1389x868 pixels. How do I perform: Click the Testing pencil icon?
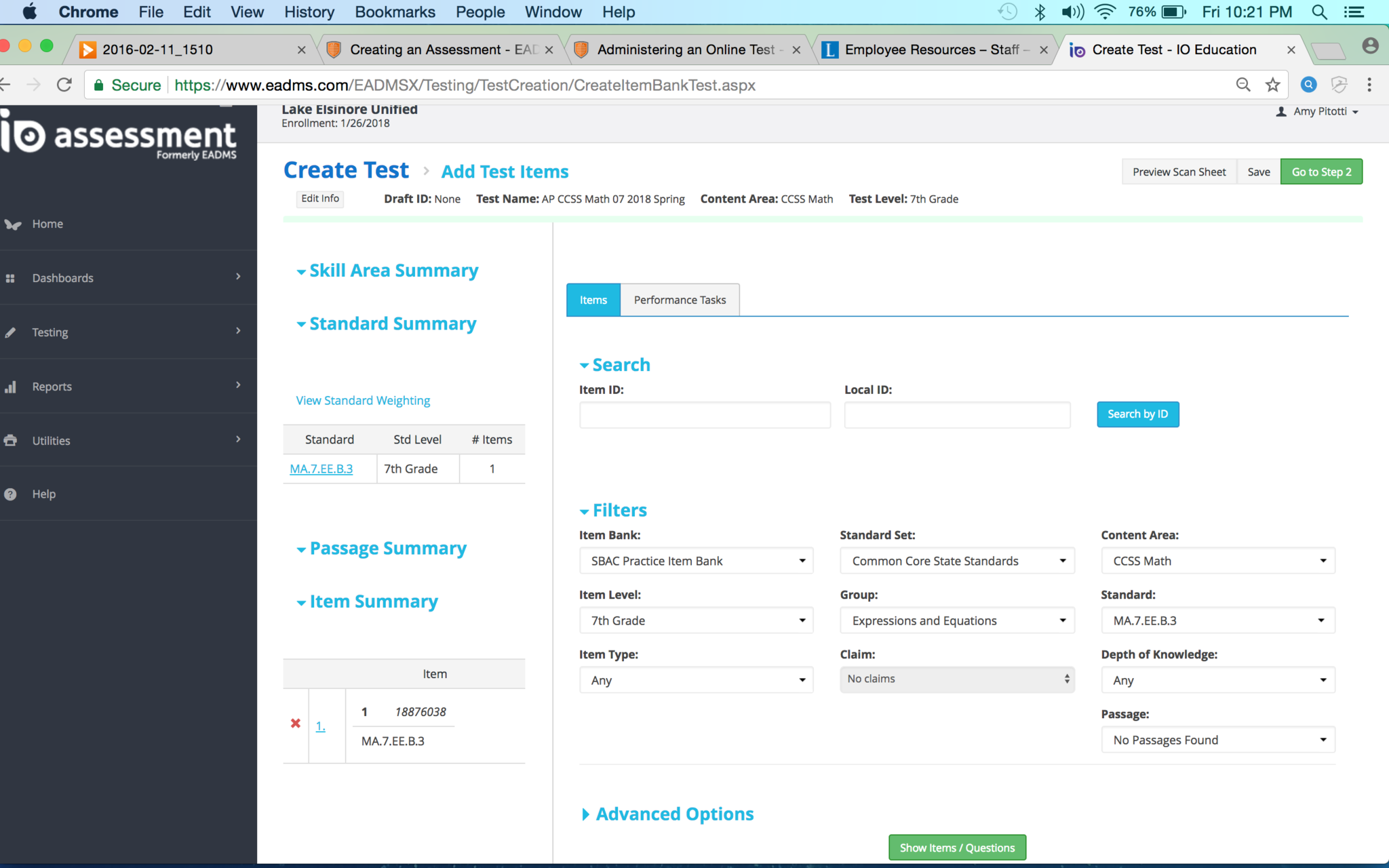10,332
